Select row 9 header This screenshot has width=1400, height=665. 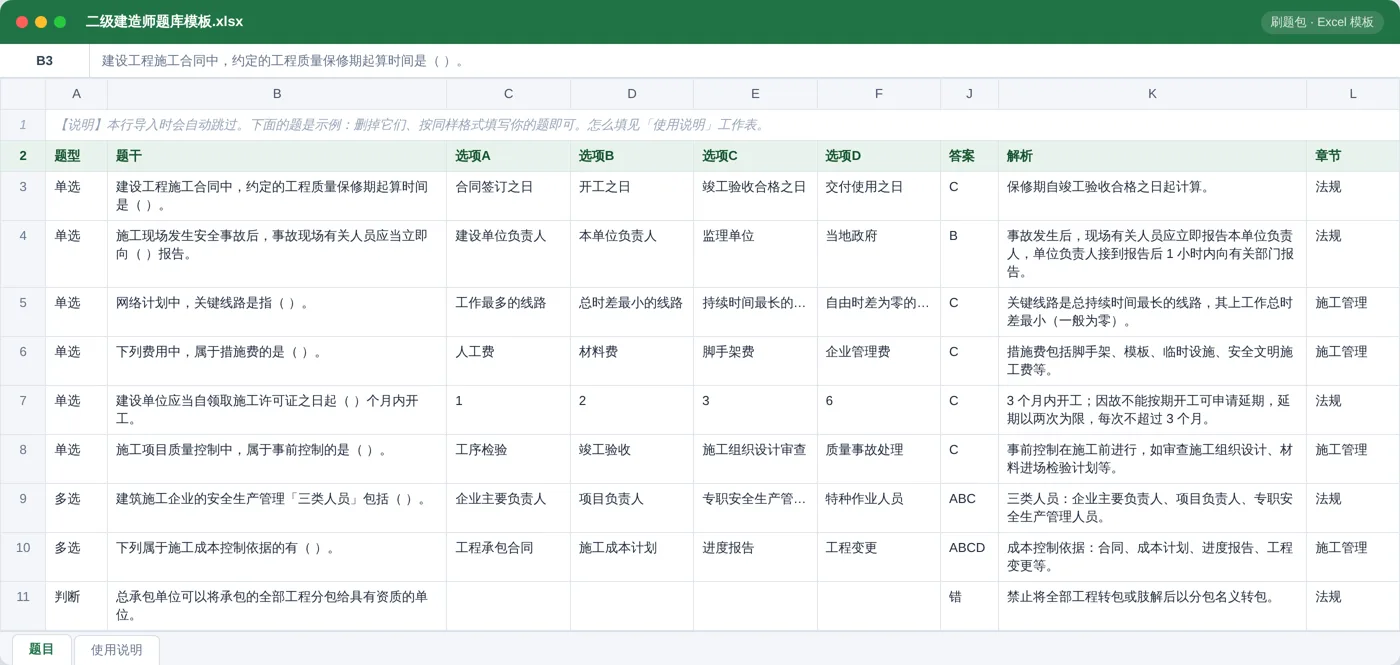[23, 508]
